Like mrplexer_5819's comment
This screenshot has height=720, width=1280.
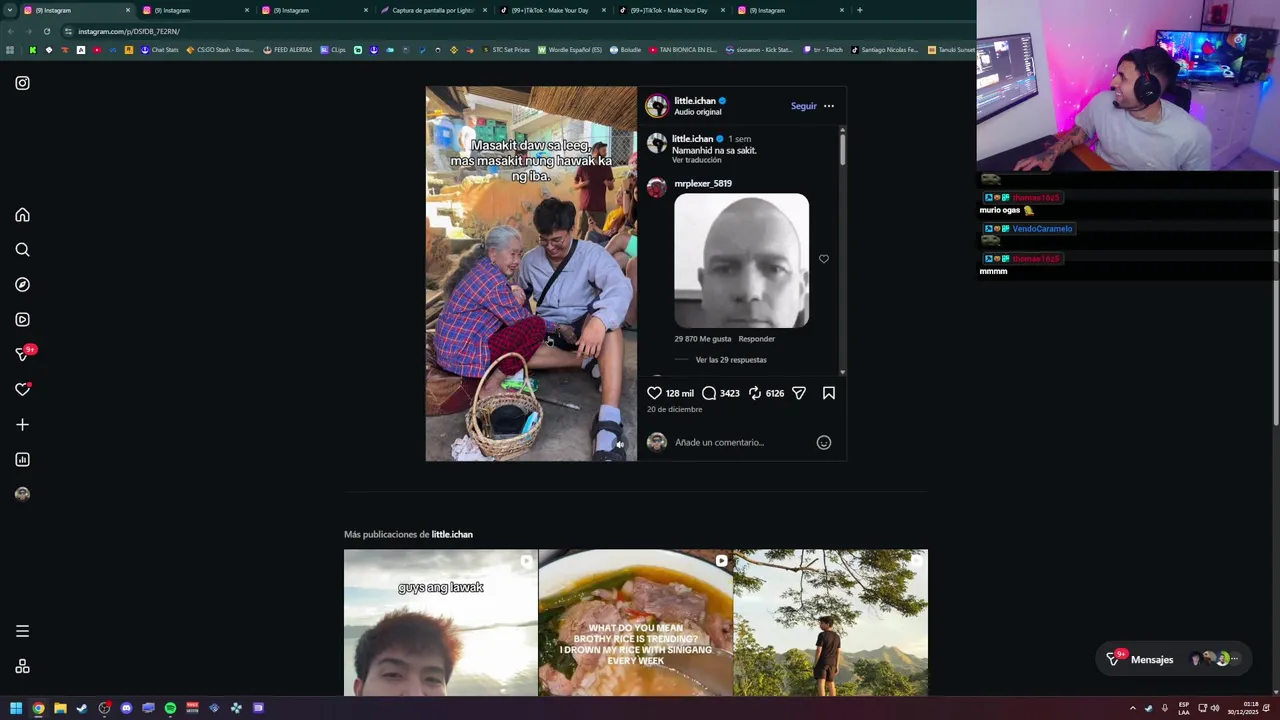[824, 259]
